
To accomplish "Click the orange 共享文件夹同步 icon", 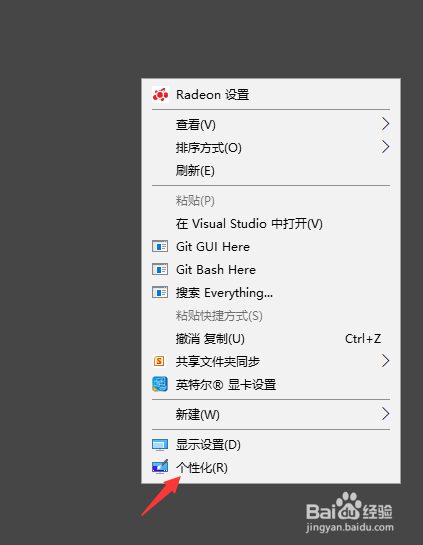I will (x=159, y=361).
